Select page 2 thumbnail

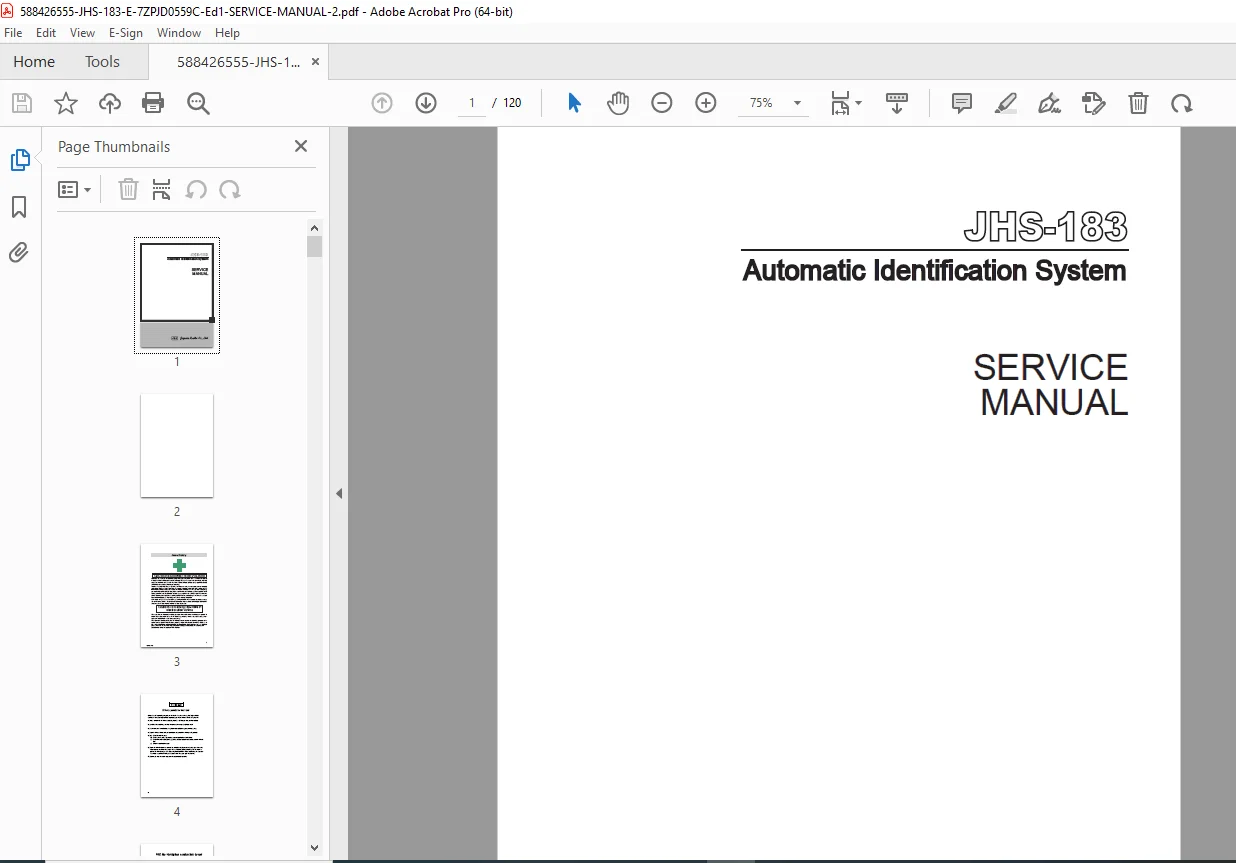click(177, 446)
